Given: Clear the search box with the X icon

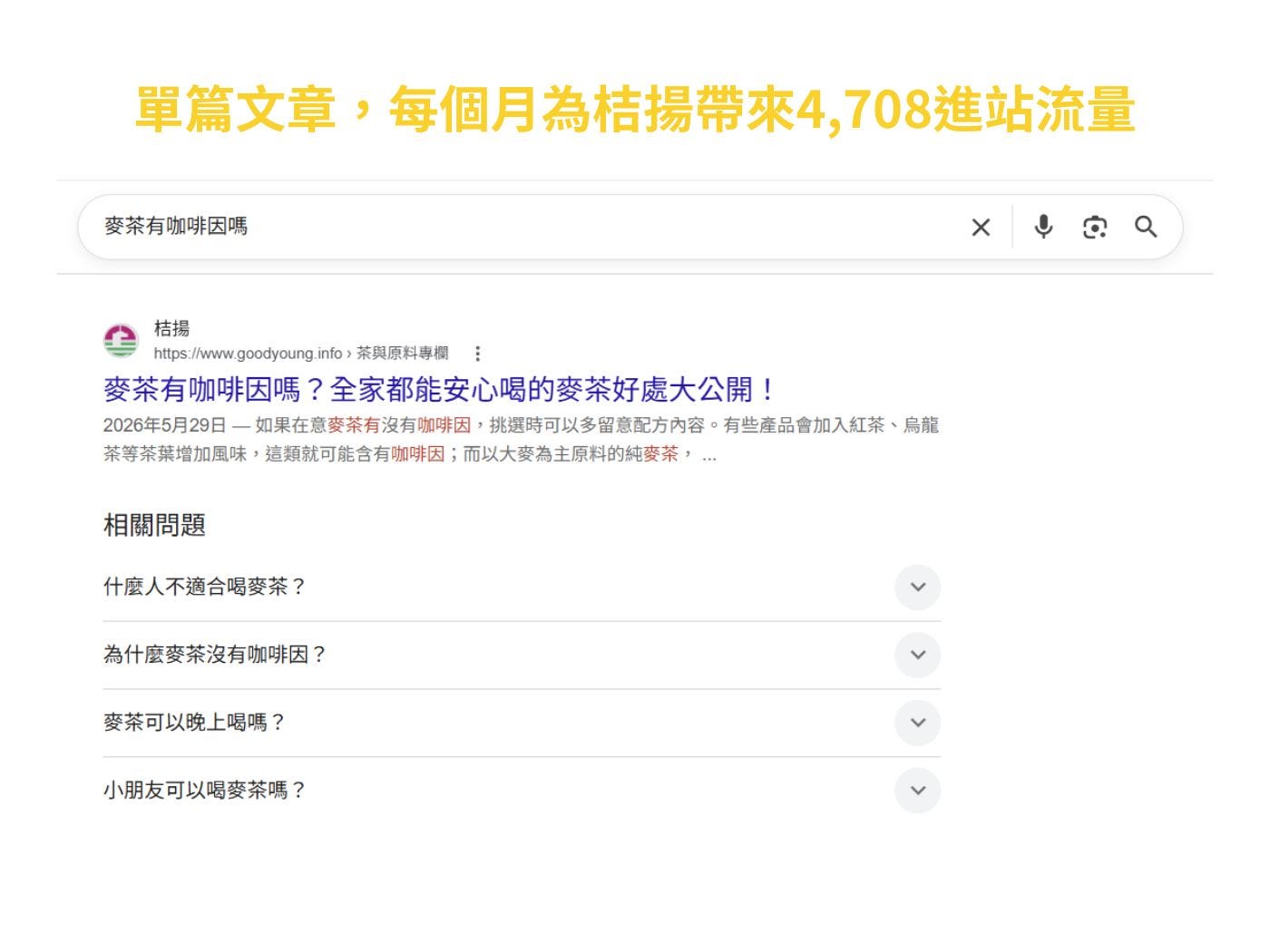Looking at the screenshot, I should (x=981, y=227).
